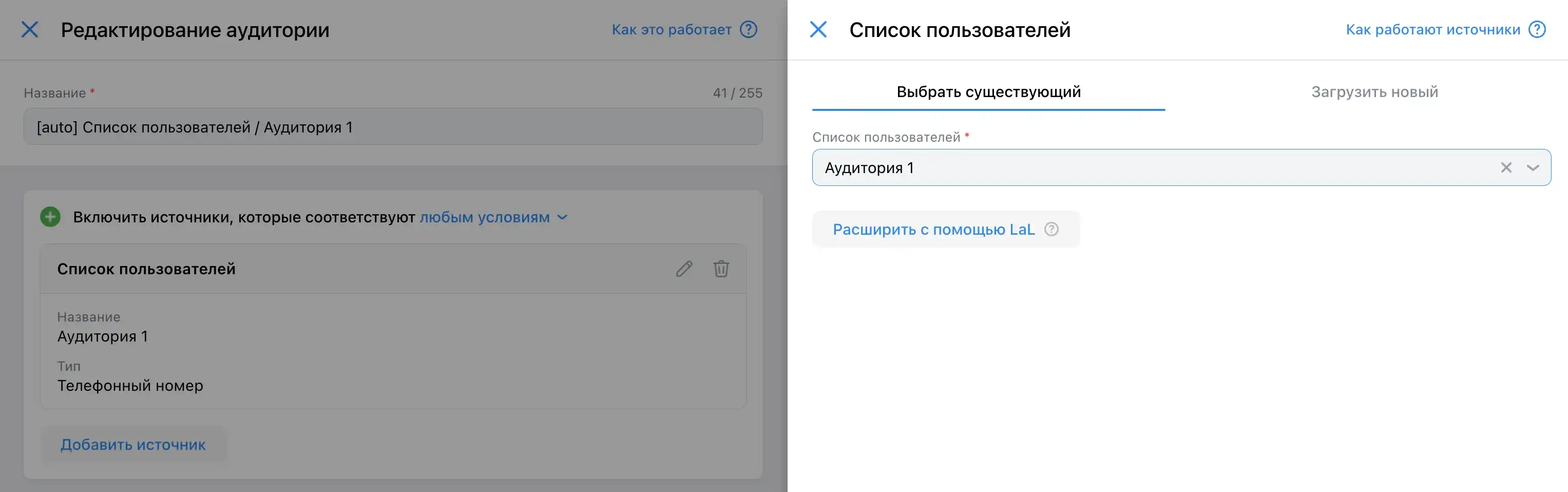Screen dimensions: 1568x492
Task: Delete the Список пользователей source with trash icon
Action: (x=721, y=269)
